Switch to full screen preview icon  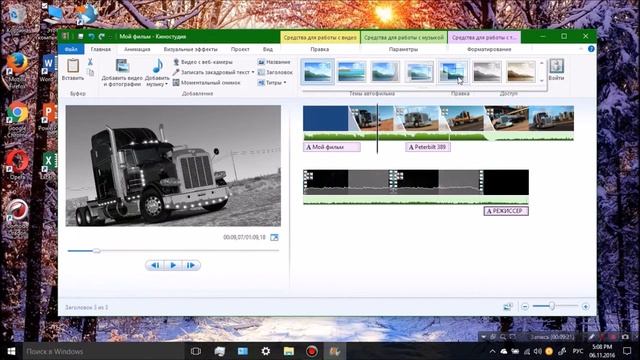tap(274, 237)
